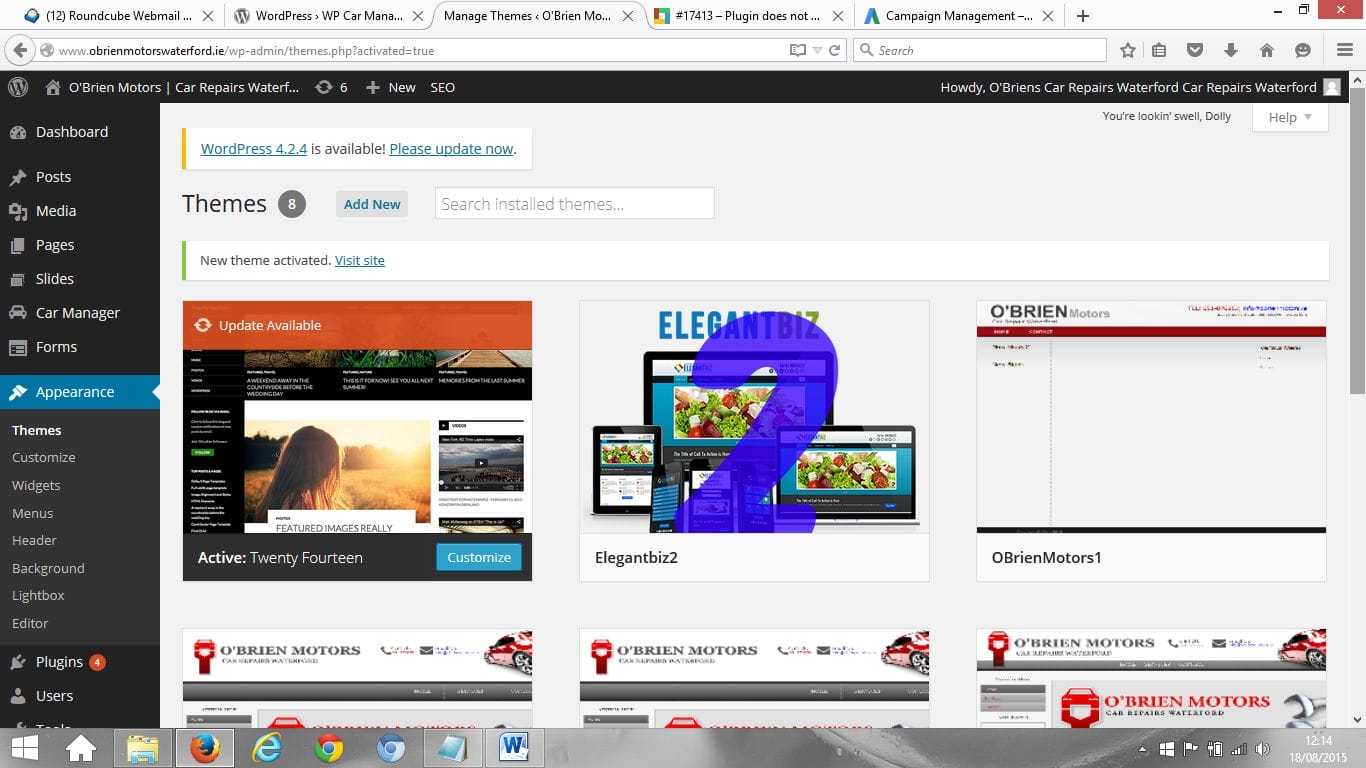The width and height of the screenshot is (1366, 768).
Task: Click the Search installed themes field
Action: coord(574,204)
